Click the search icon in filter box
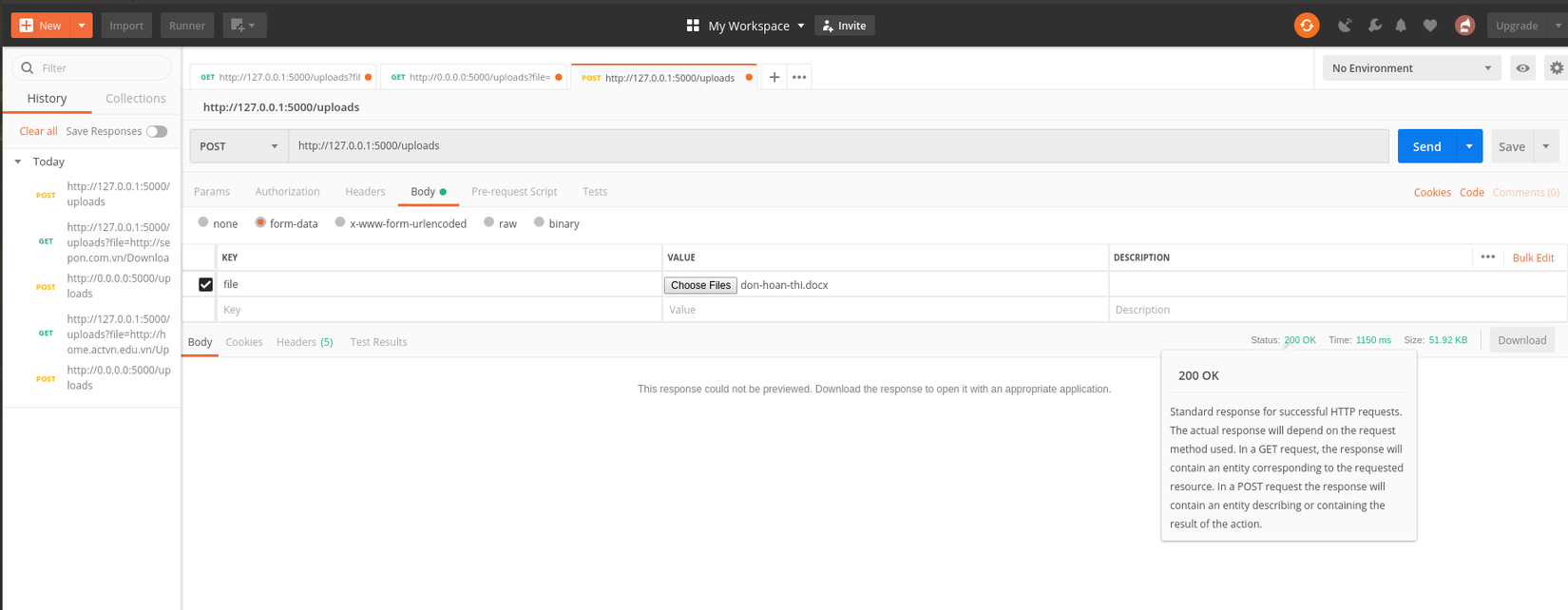The height and width of the screenshot is (610, 1568). coord(27,67)
